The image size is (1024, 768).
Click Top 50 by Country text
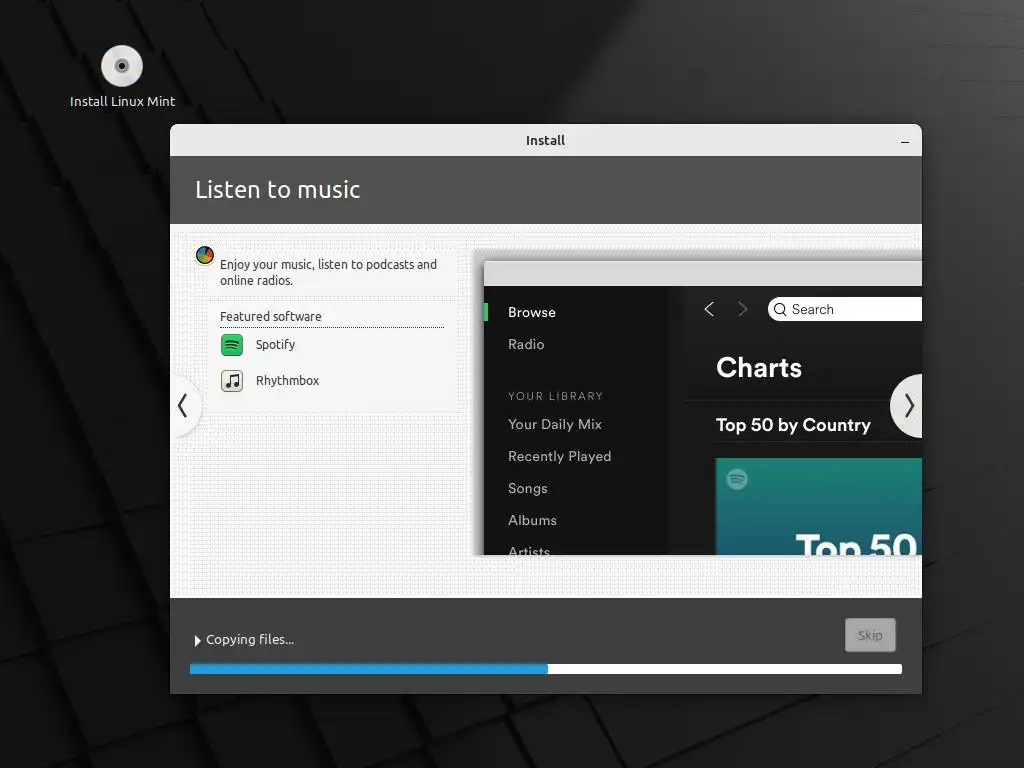pyautogui.click(x=793, y=425)
